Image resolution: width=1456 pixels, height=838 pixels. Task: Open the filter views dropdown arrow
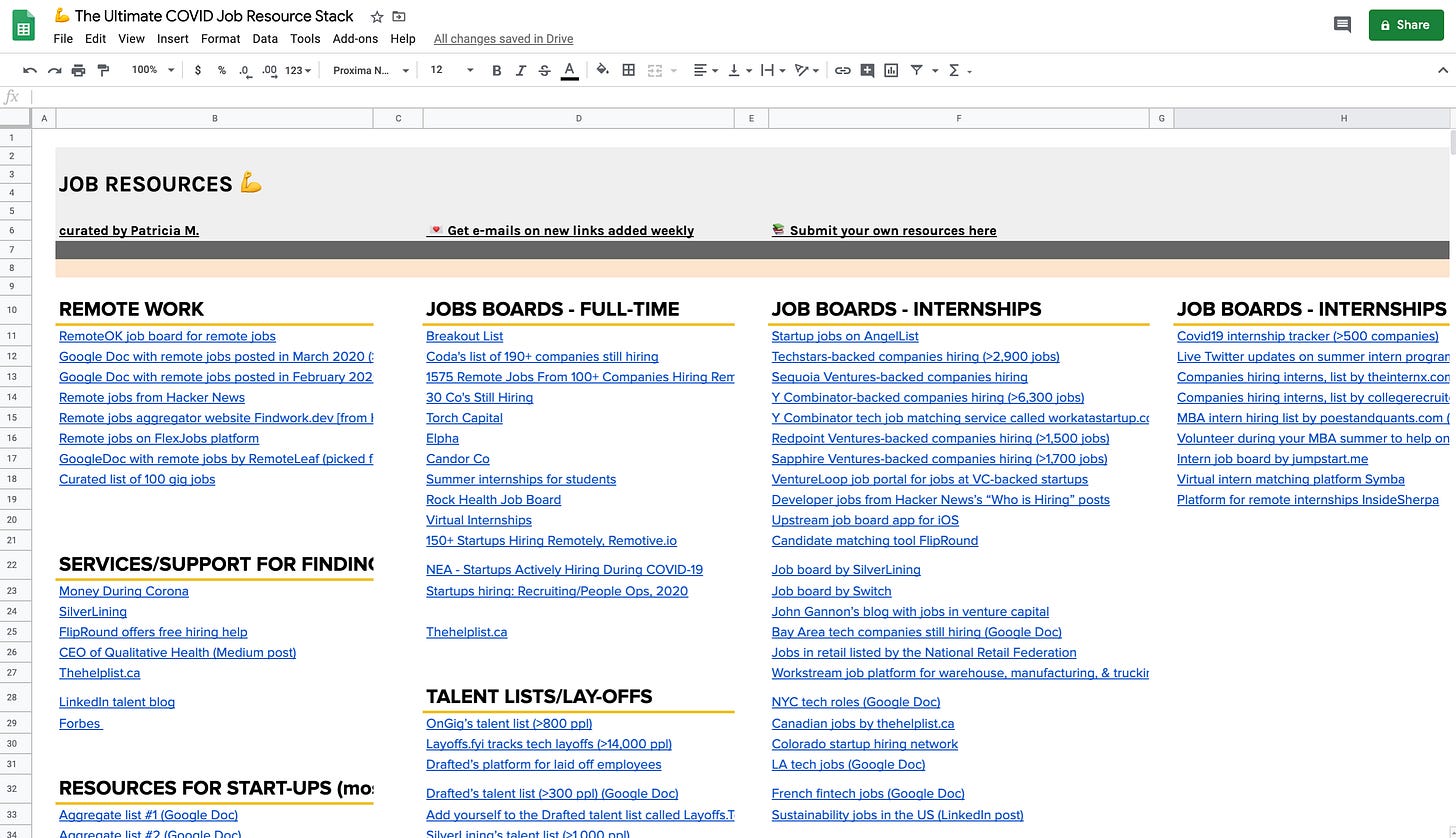pyautogui.click(x=934, y=71)
